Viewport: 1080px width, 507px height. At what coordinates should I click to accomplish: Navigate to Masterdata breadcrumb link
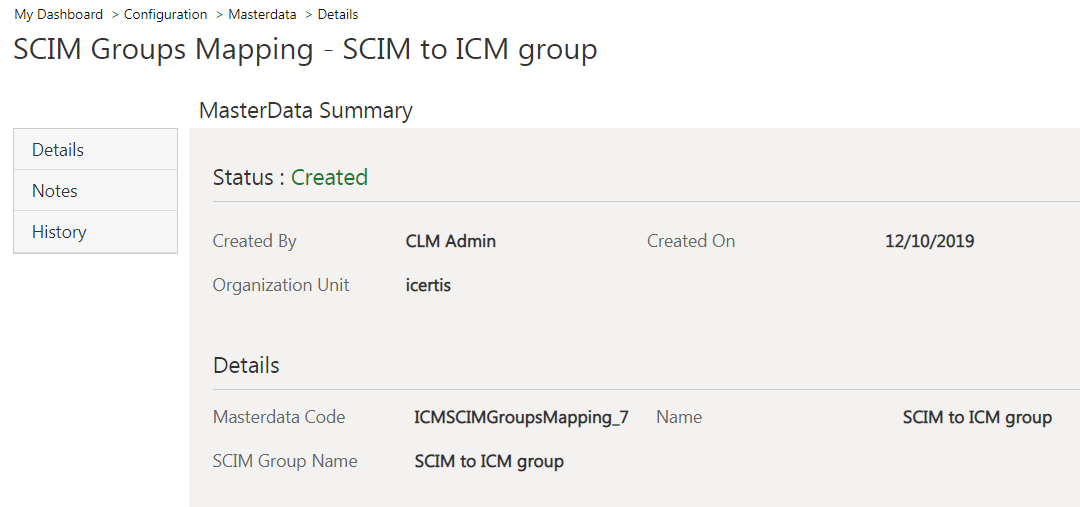(x=262, y=14)
